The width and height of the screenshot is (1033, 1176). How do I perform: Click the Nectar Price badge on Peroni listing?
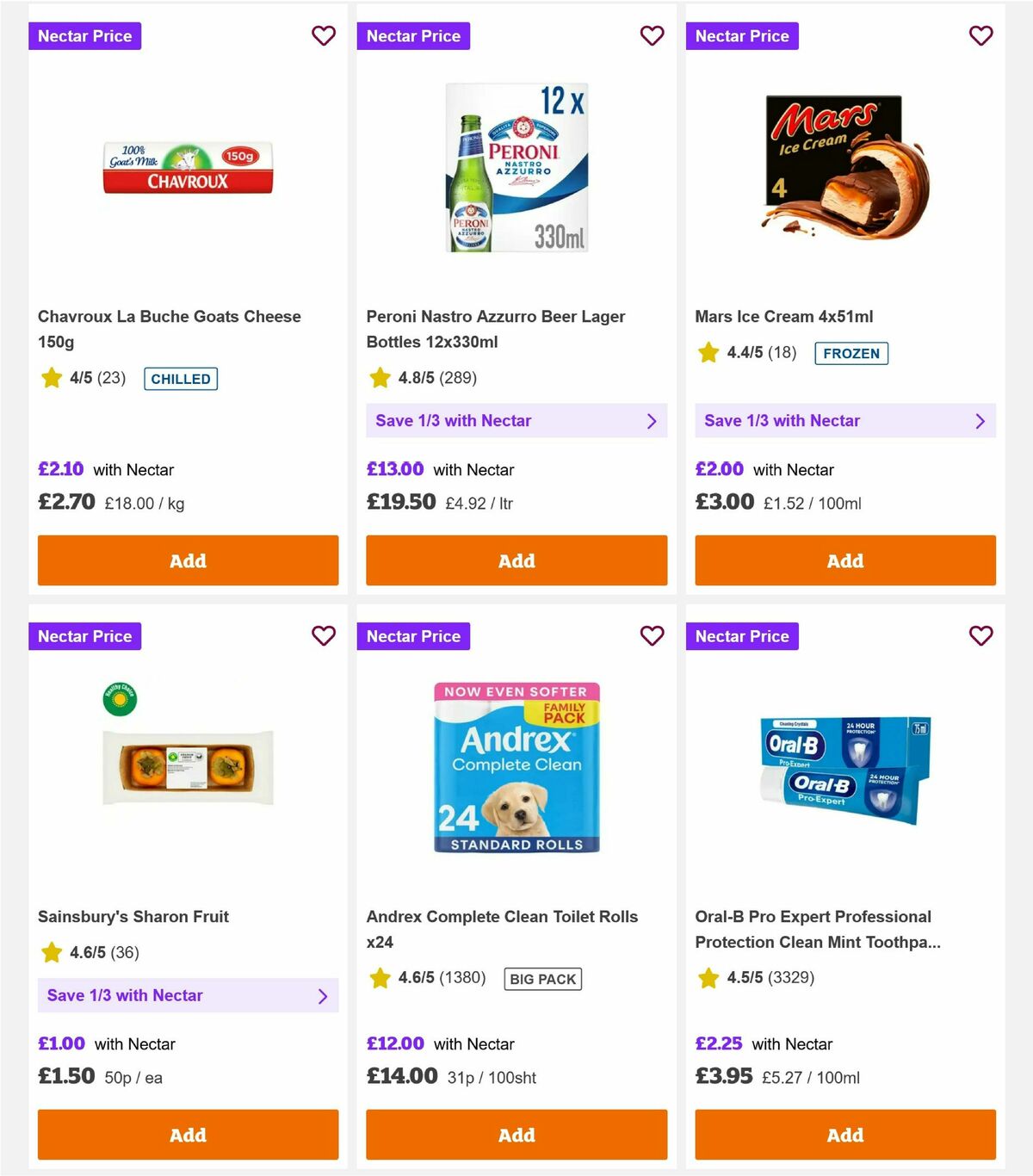coord(414,35)
